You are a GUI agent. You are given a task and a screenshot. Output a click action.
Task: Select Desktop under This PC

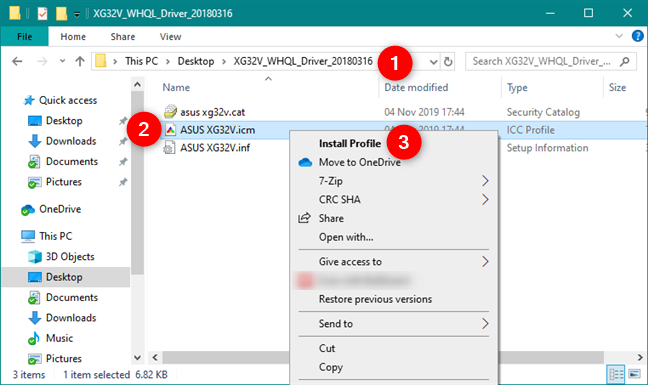pyautogui.click(x=64, y=277)
